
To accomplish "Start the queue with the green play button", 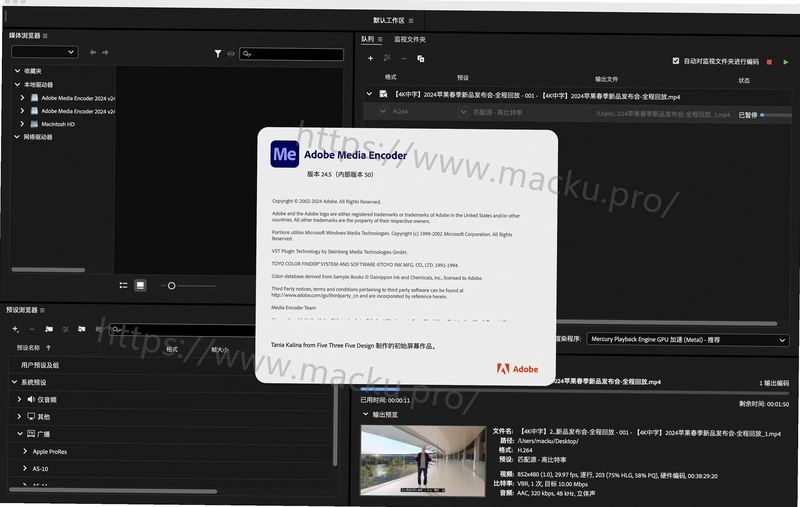I will click(x=786, y=62).
